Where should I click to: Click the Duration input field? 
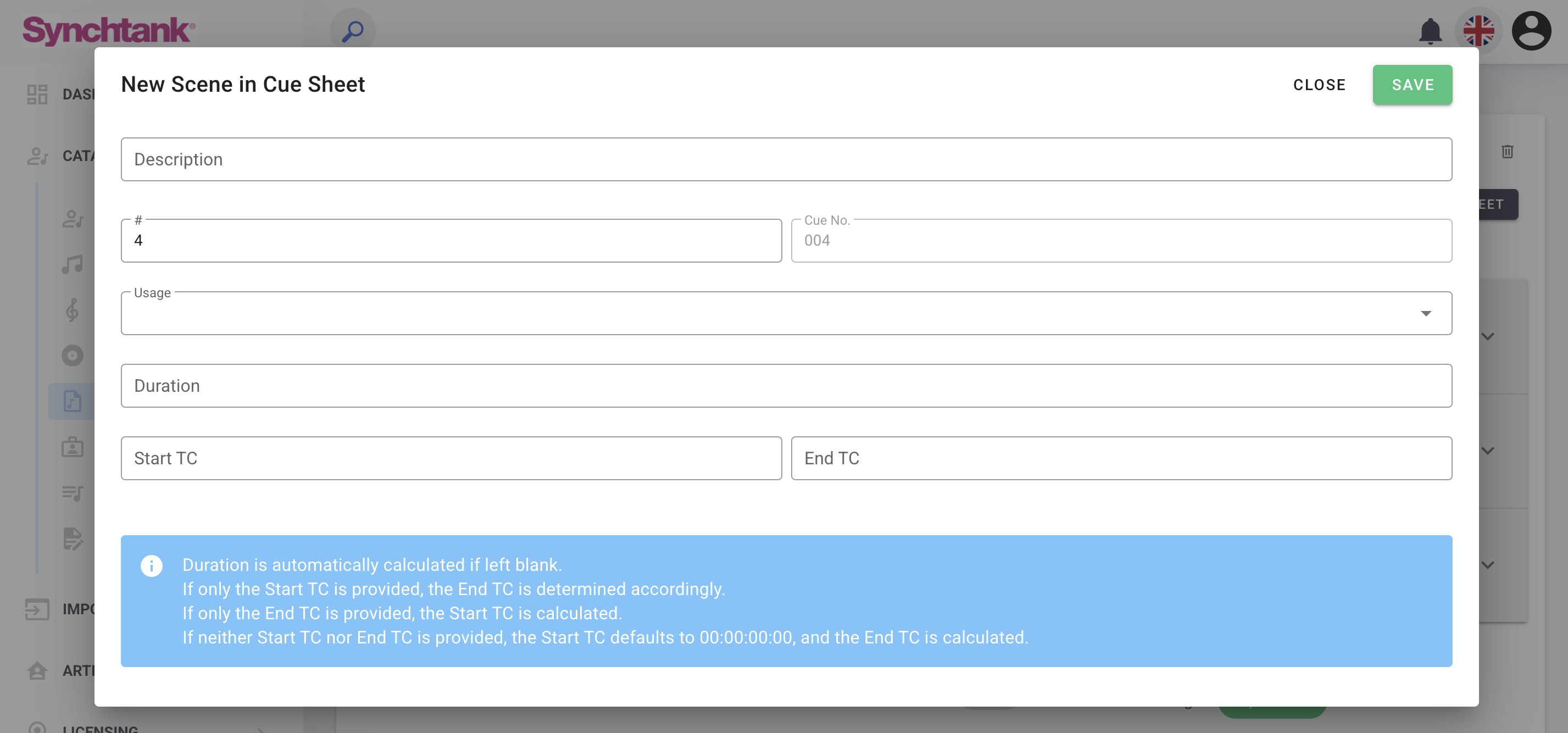point(786,386)
